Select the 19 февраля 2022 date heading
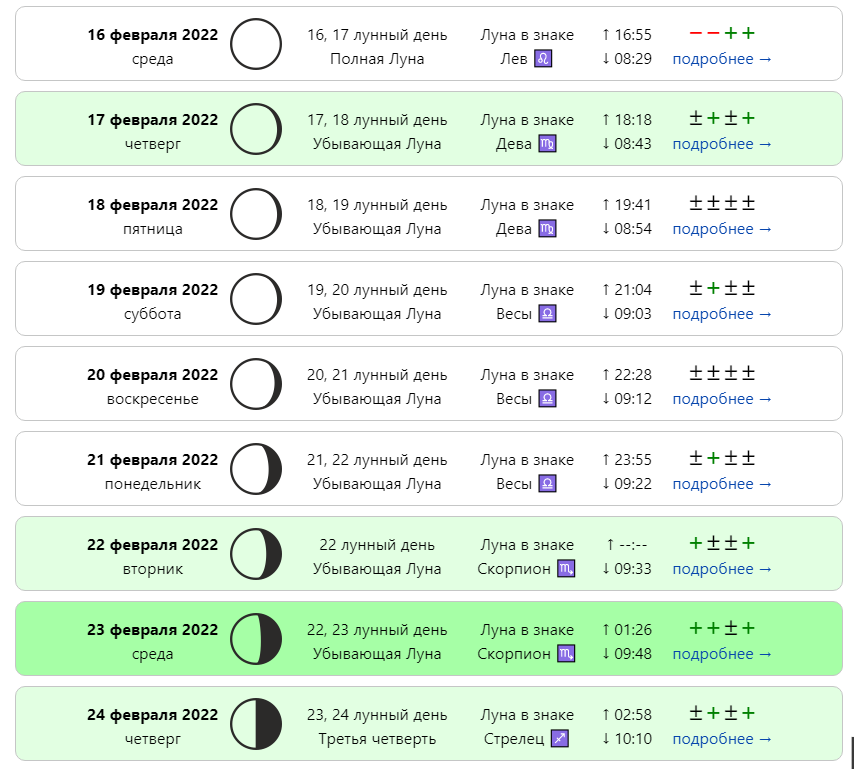The height and width of the screenshot is (769, 854). (152, 290)
